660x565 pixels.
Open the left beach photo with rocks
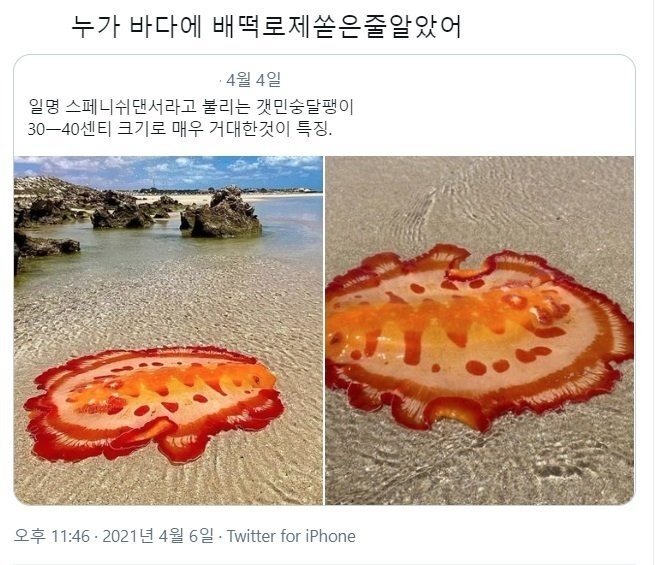coord(168,330)
